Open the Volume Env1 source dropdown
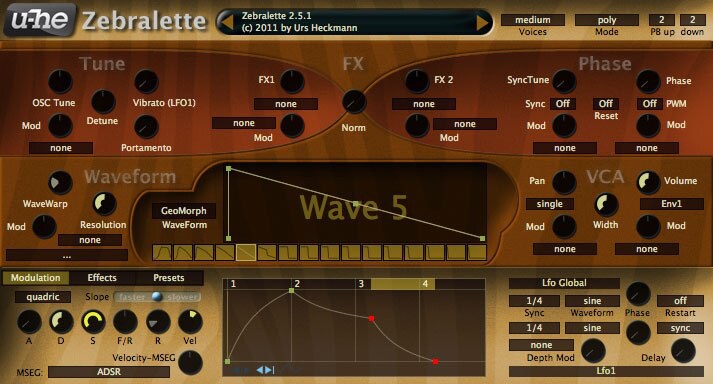The image size is (713, 384). coord(672,204)
